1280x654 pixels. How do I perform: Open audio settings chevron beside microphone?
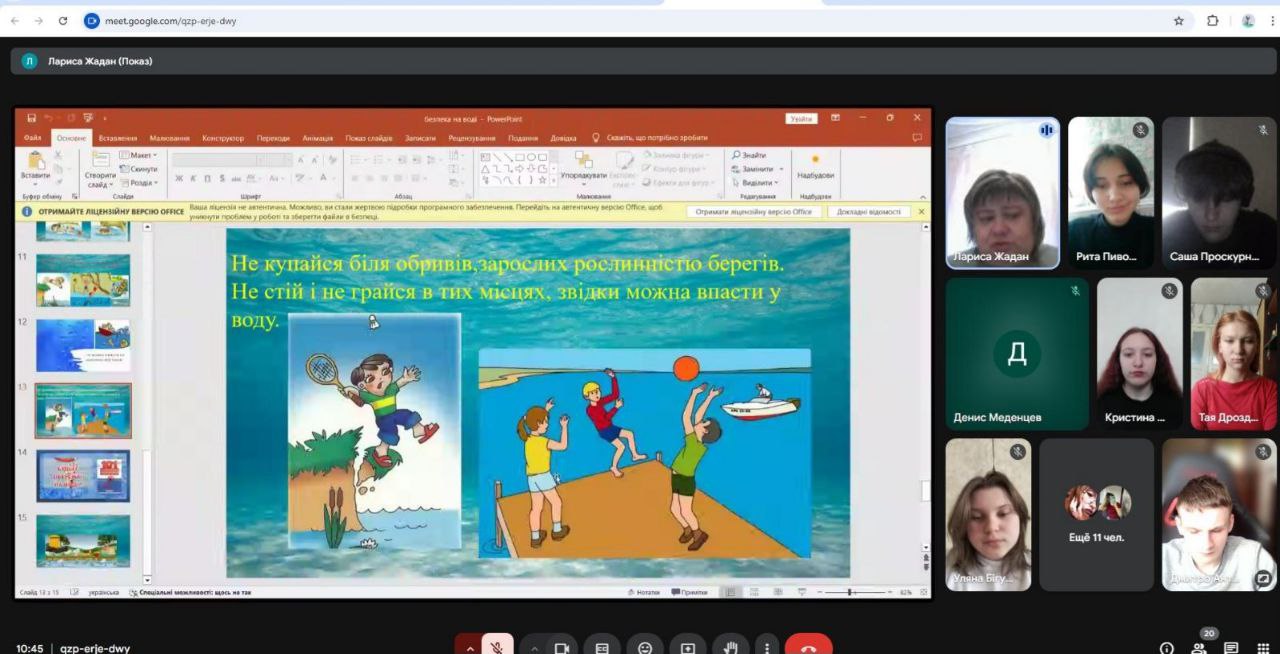coord(469,647)
